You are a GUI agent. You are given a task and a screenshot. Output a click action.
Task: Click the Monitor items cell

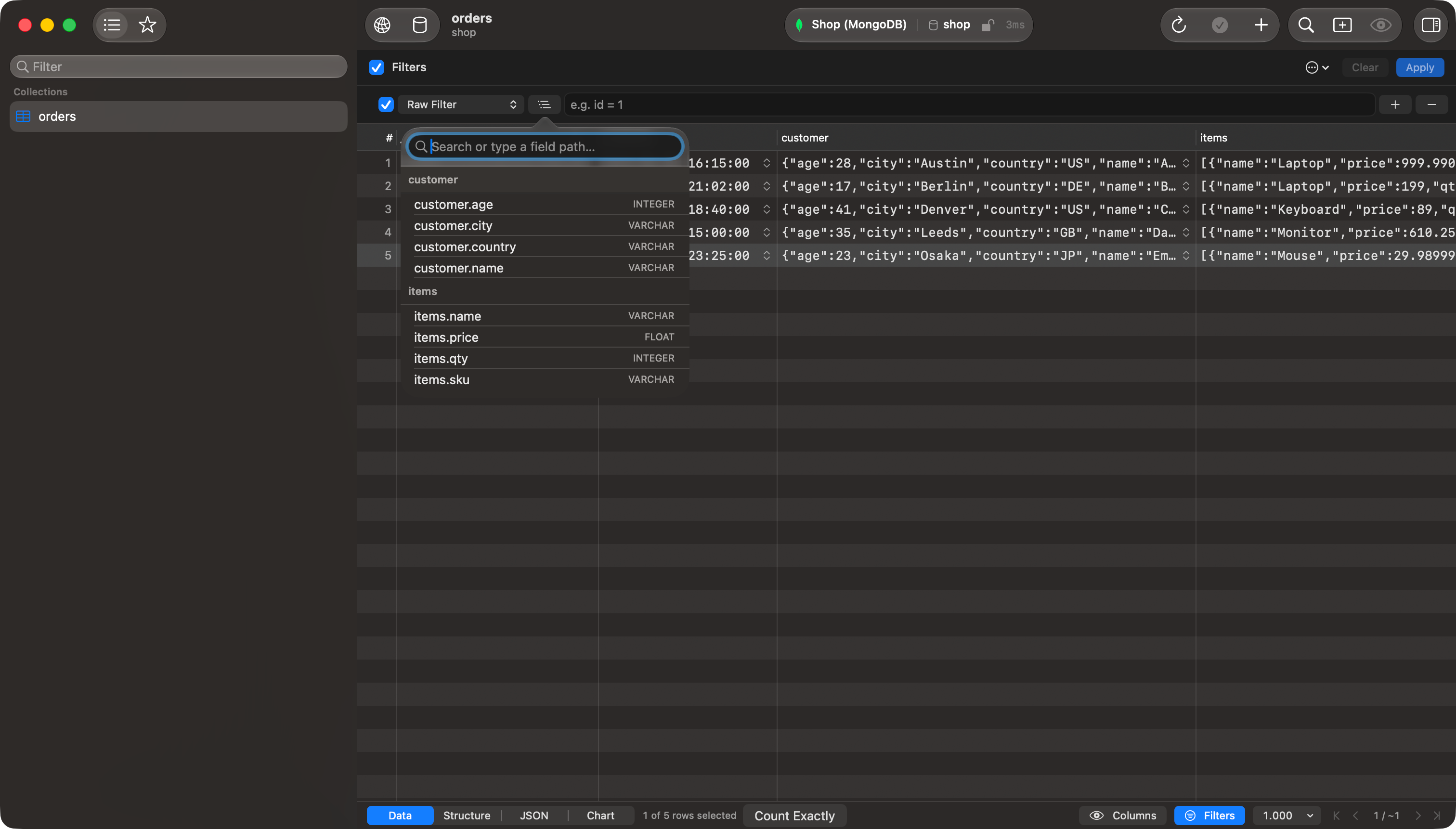pos(1326,233)
